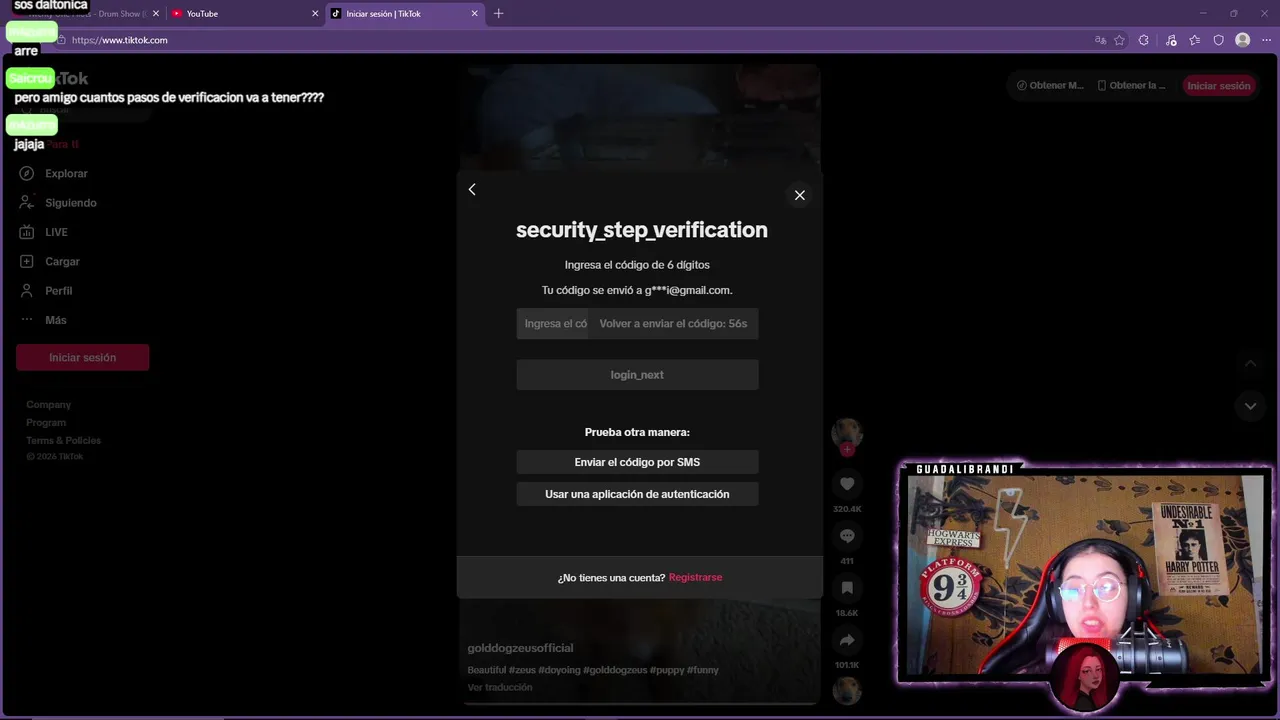
Task: View site information lock icon
Action: [61, 40]
